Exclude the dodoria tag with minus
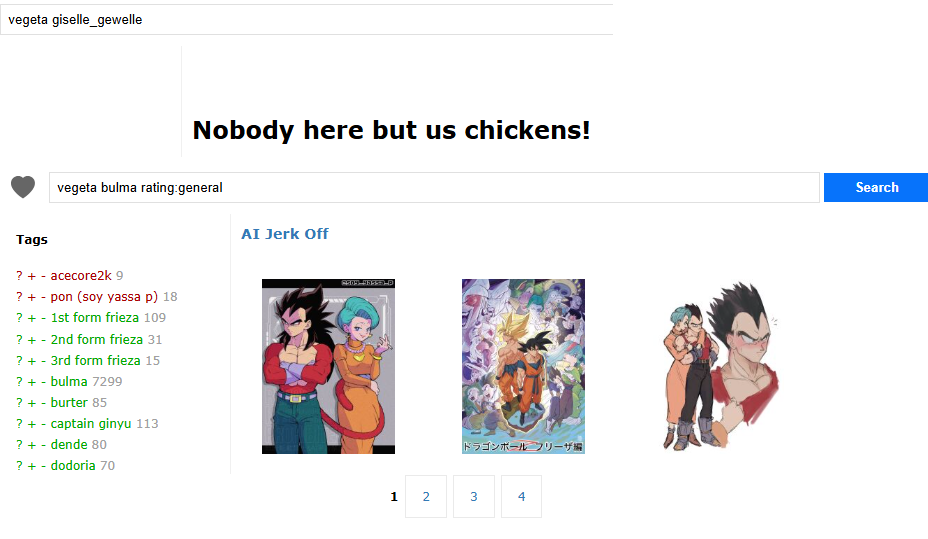Screen dimensions: 928x539 pos(43,466)
